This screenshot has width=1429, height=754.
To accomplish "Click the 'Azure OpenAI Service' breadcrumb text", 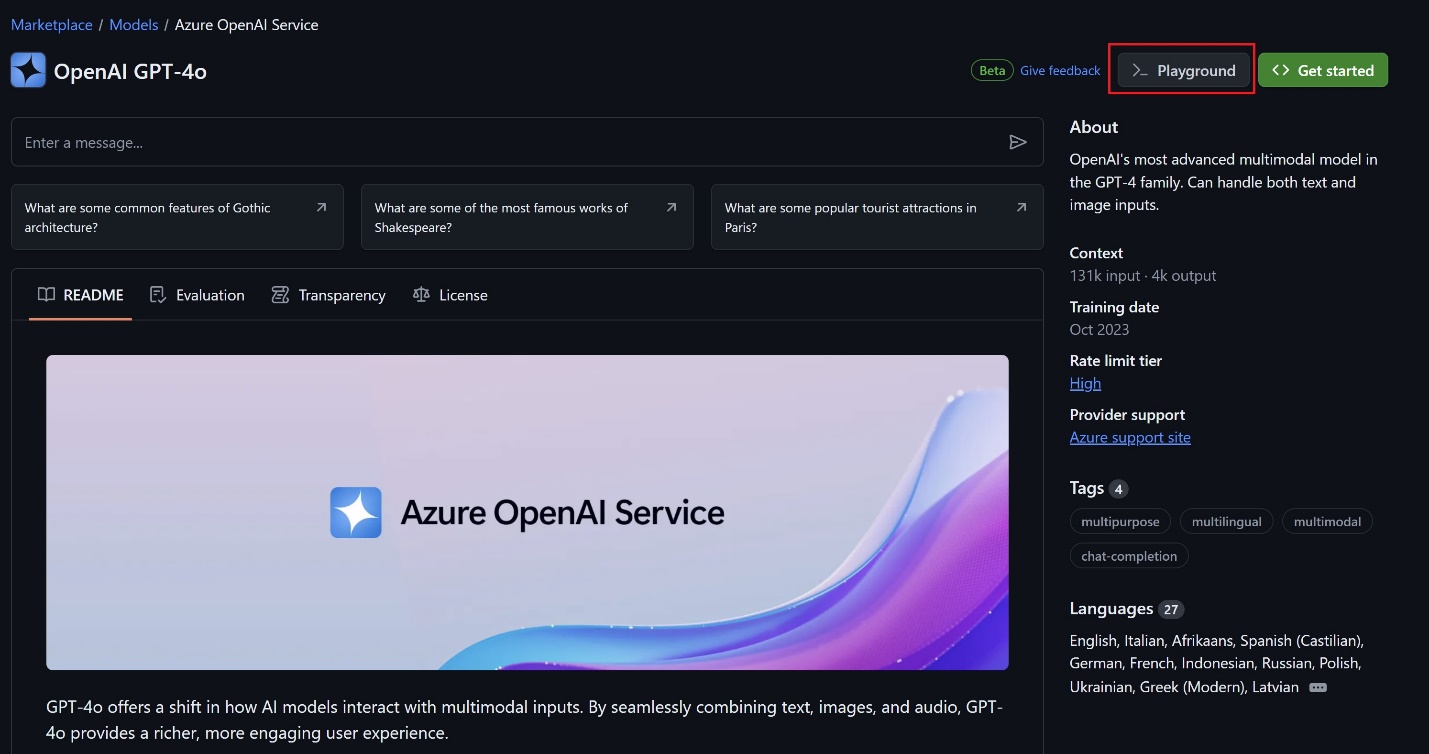I will coord(246,25).
